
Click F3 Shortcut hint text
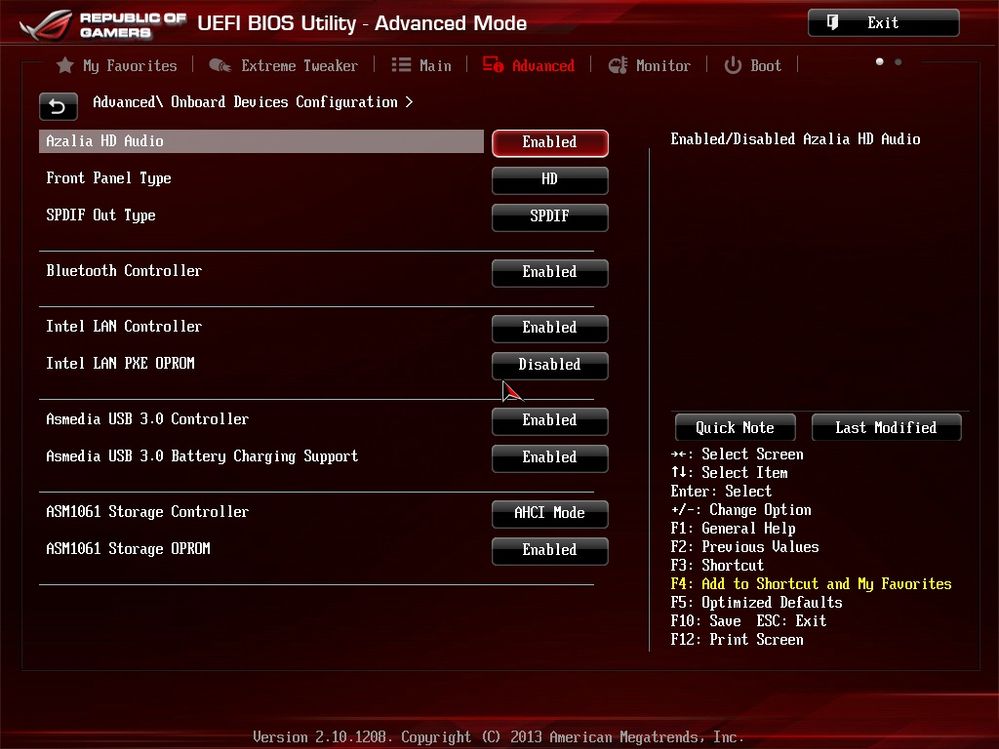point(717,566)
